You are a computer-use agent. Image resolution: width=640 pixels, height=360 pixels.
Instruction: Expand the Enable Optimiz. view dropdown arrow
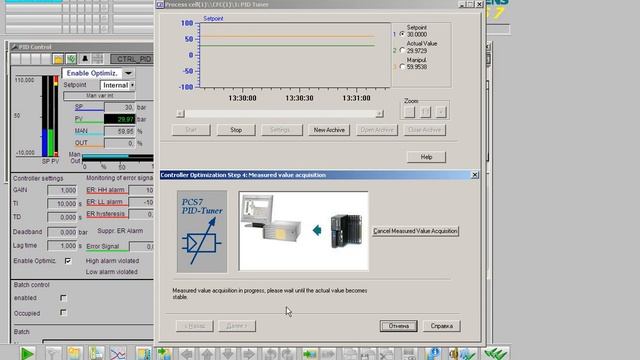129,73
